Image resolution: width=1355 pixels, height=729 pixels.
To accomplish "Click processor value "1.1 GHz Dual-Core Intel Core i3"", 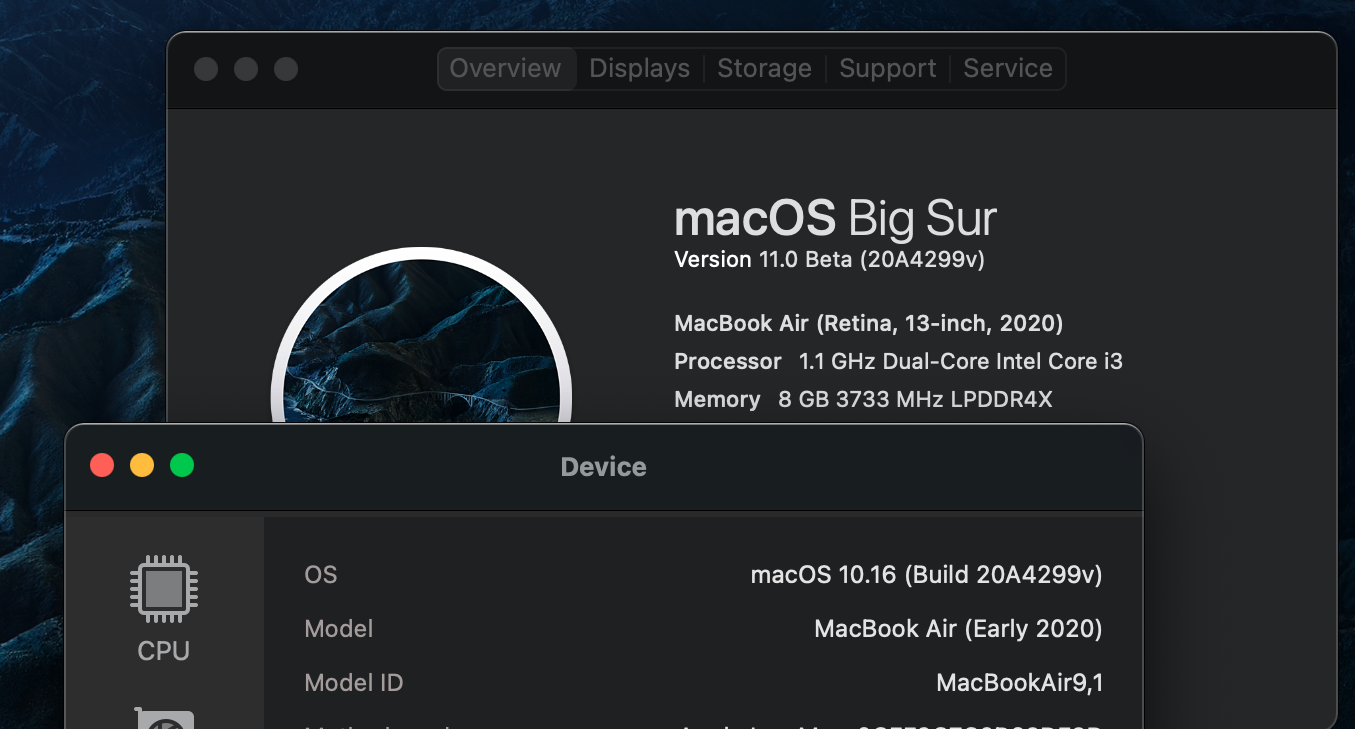I will pos(961,361).
